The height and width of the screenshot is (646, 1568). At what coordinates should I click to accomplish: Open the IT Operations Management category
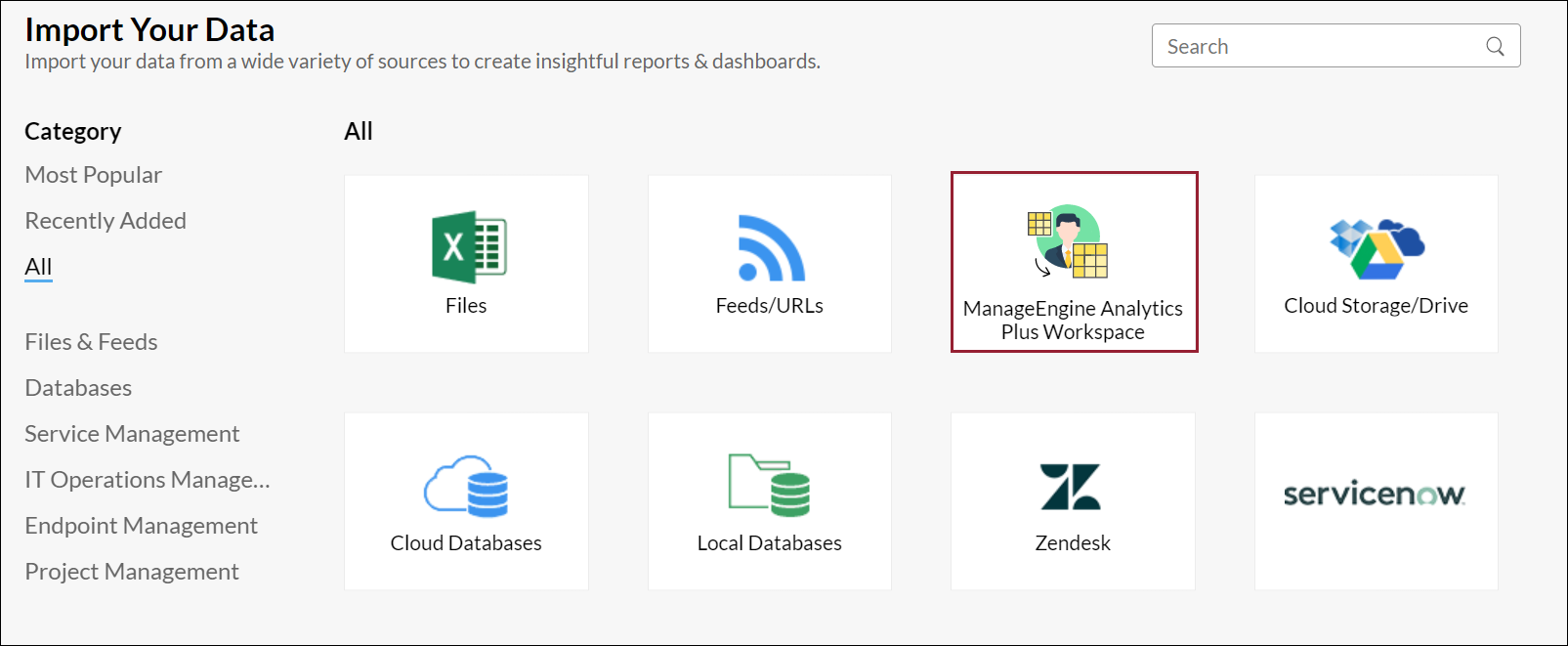pyautogui.click(x=148, y=480)
